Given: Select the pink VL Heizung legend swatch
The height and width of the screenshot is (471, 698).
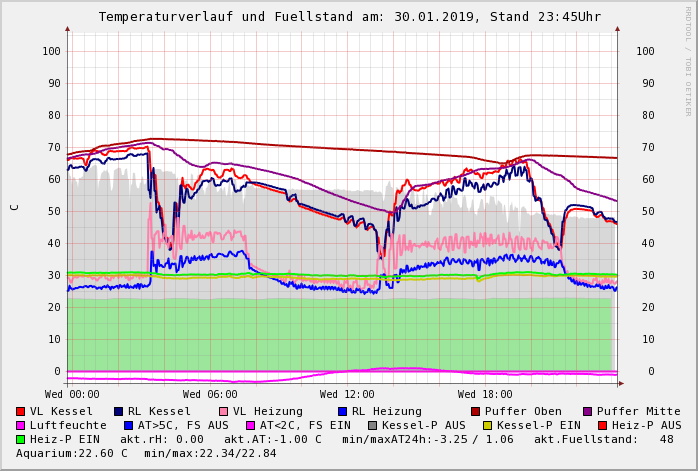Looking at the screenshot, I should coord(224,411).
